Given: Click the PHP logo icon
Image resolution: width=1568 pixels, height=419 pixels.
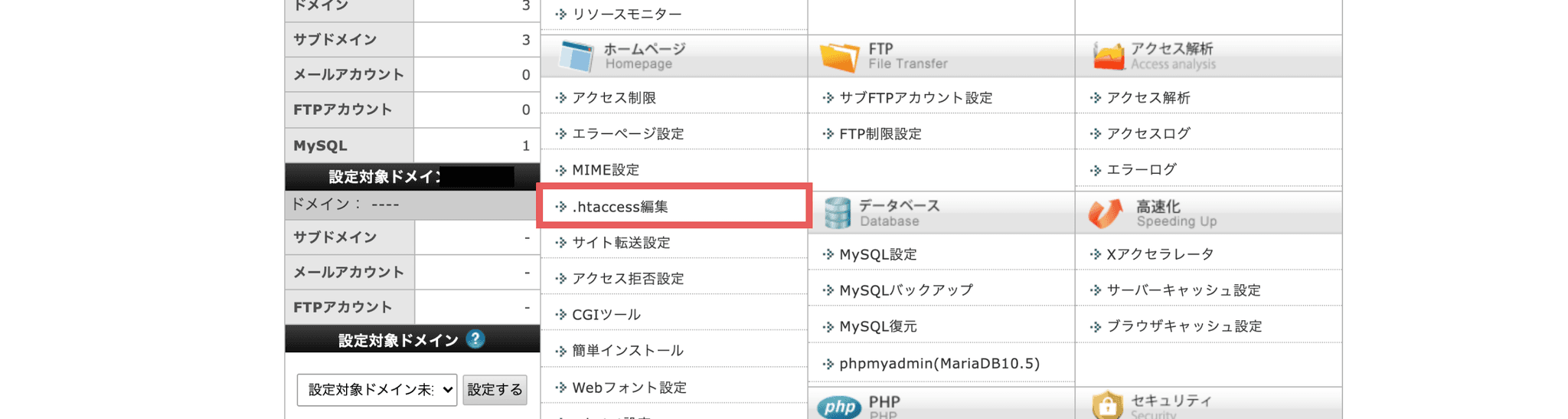Looking at the screenshot, I should tap(839, 407).
